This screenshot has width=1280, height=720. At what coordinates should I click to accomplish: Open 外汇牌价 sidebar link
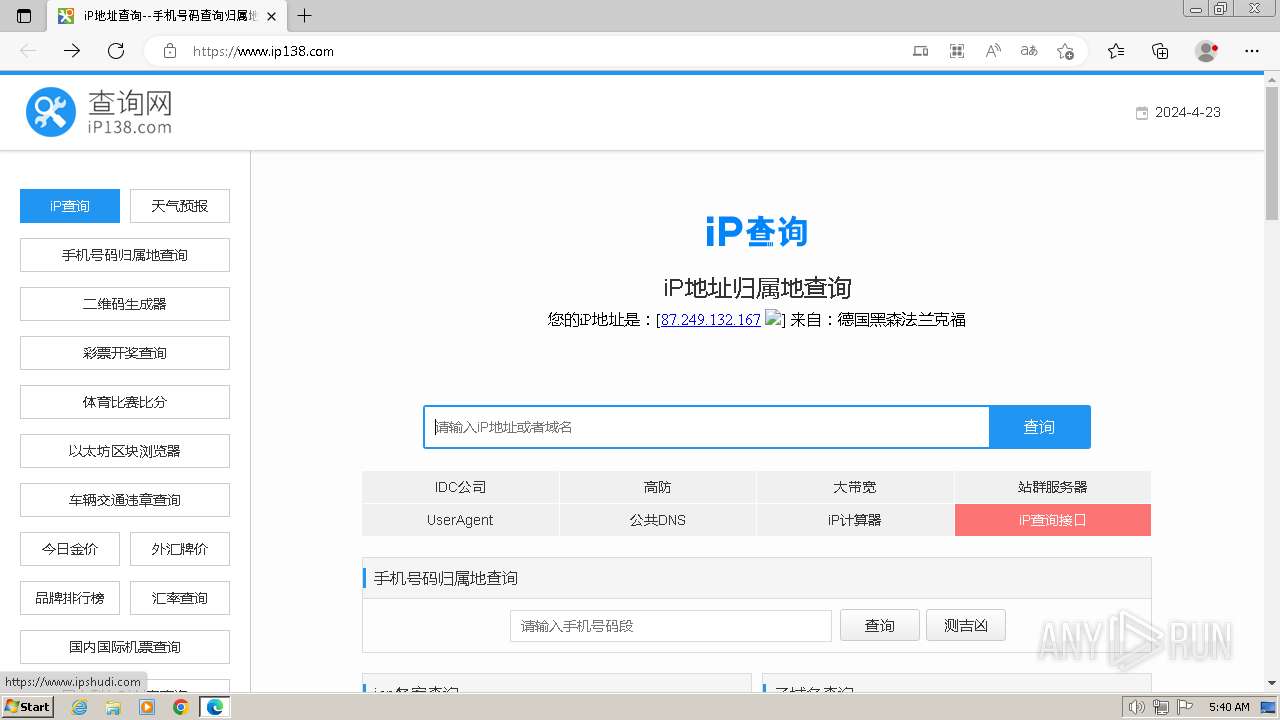click(x=180, y=549)
